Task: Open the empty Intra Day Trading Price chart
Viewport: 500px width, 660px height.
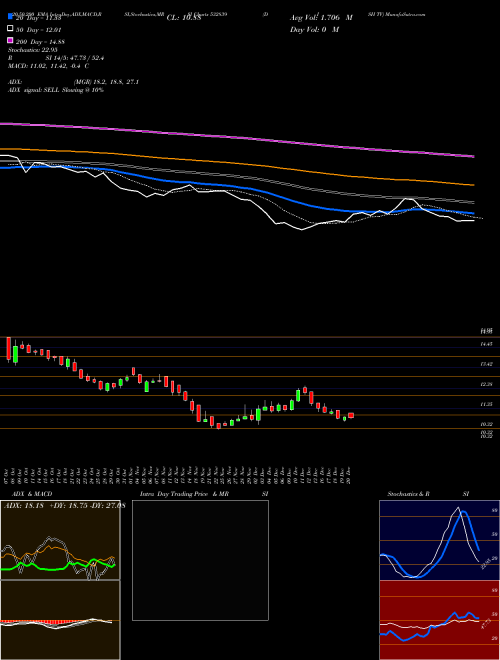Action: pyautogui.click(x=200, y=560)
